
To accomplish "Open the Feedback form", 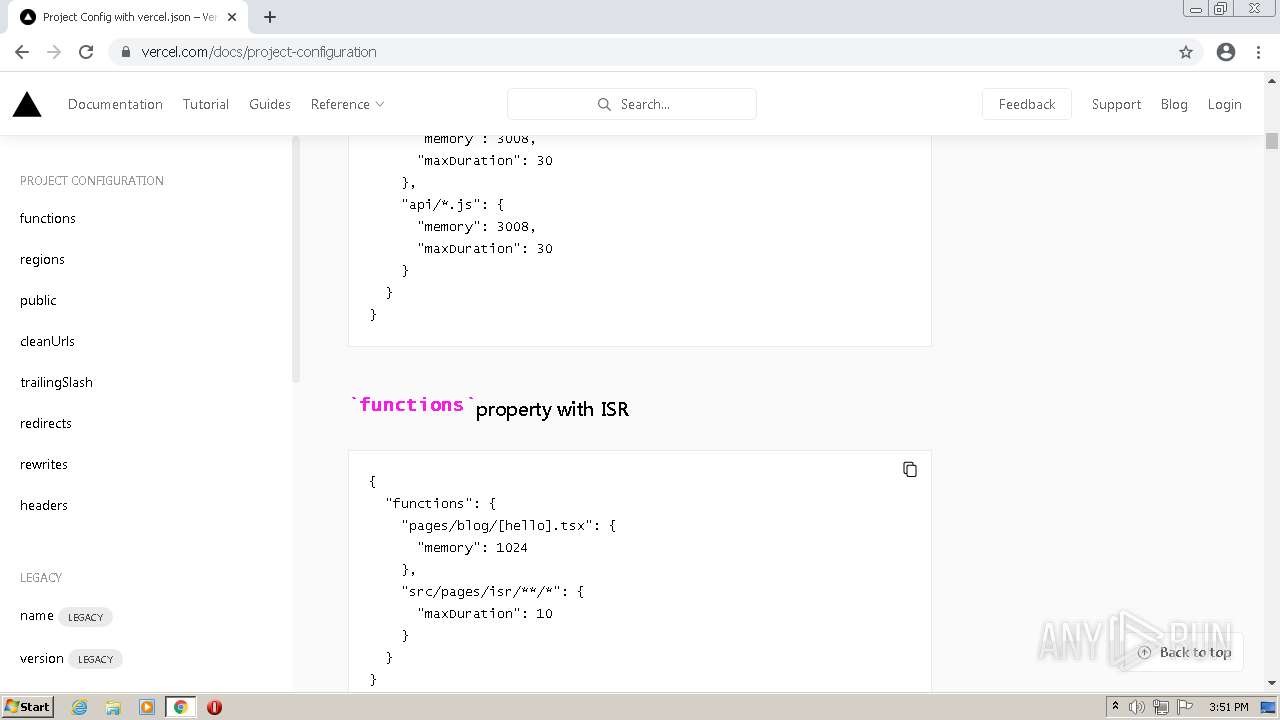I will 1027,104.
